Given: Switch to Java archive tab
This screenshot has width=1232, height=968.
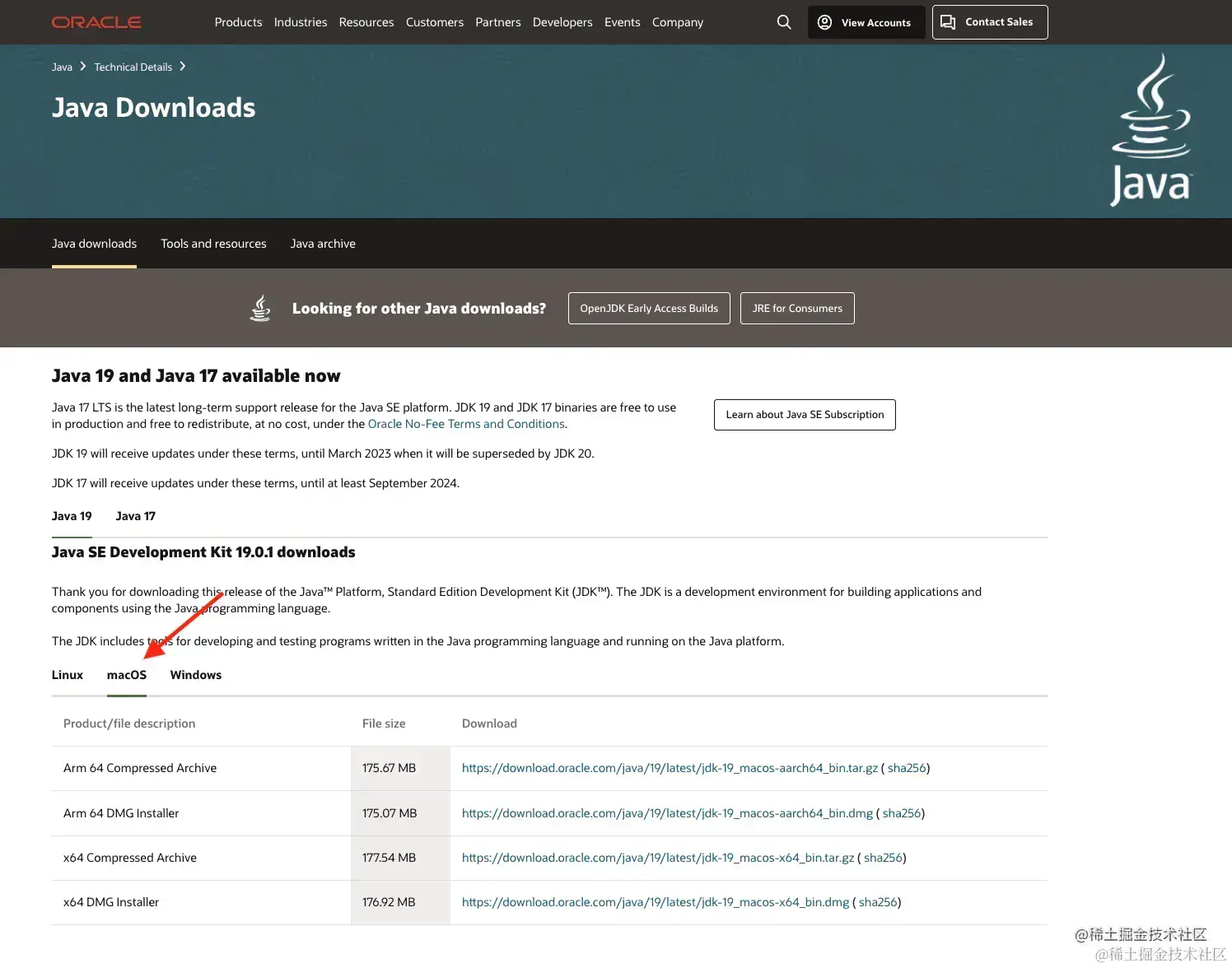Looking at the screenshot, I should (x=323, y=244).
